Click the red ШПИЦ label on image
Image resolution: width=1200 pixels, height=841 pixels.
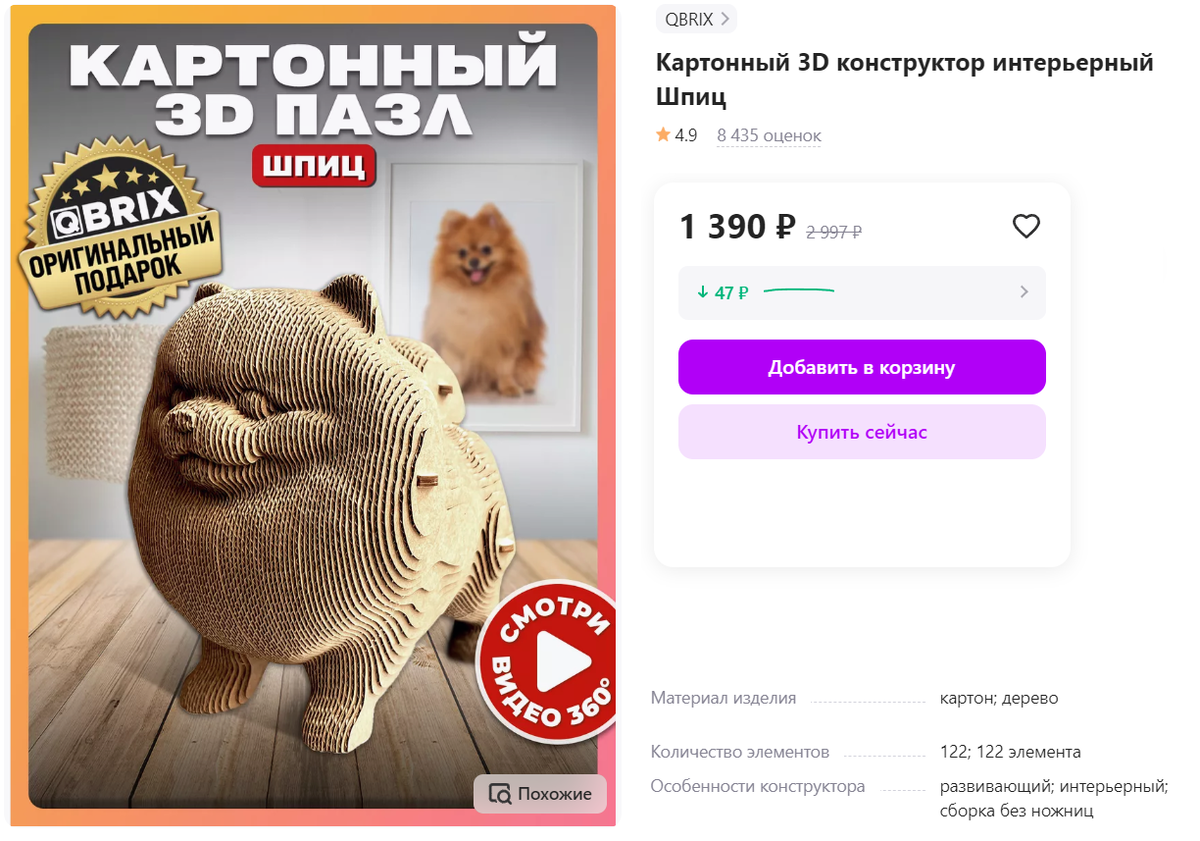[313, 166]
